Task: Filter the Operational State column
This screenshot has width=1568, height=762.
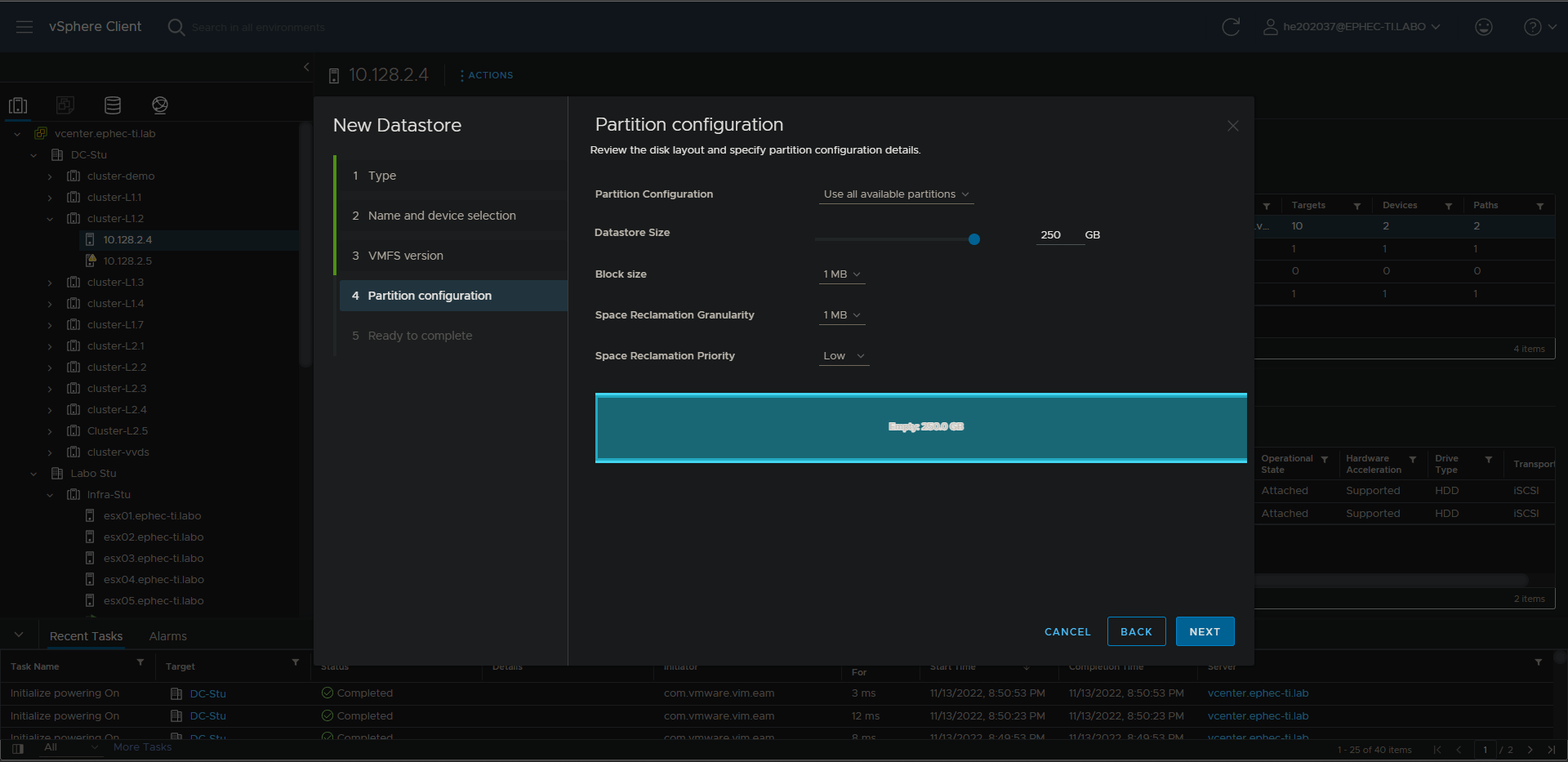Action: [x=1325, y=460]
